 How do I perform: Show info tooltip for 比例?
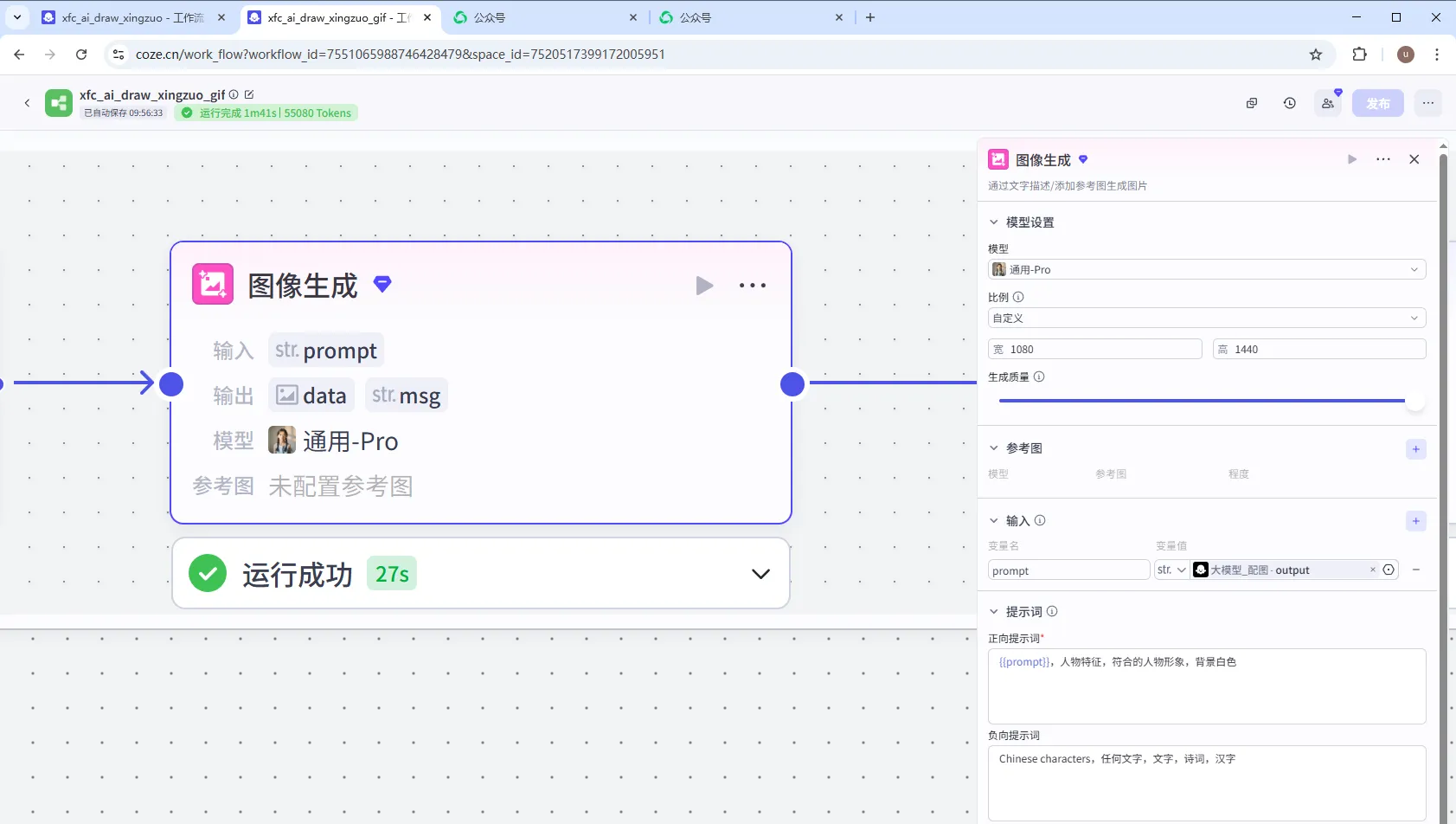click(1018, 297)
